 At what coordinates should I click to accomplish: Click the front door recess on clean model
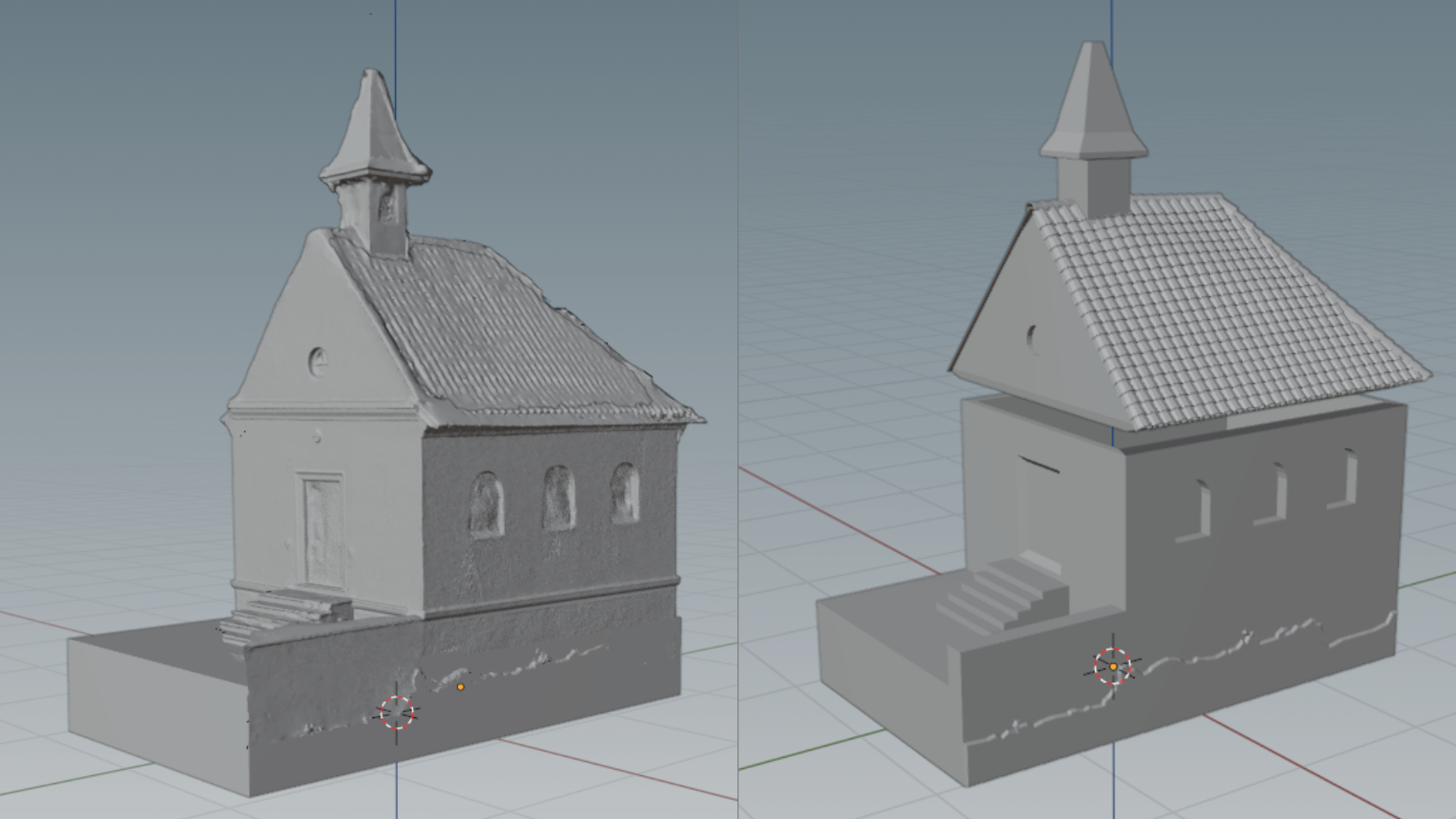pos(1038,508)
